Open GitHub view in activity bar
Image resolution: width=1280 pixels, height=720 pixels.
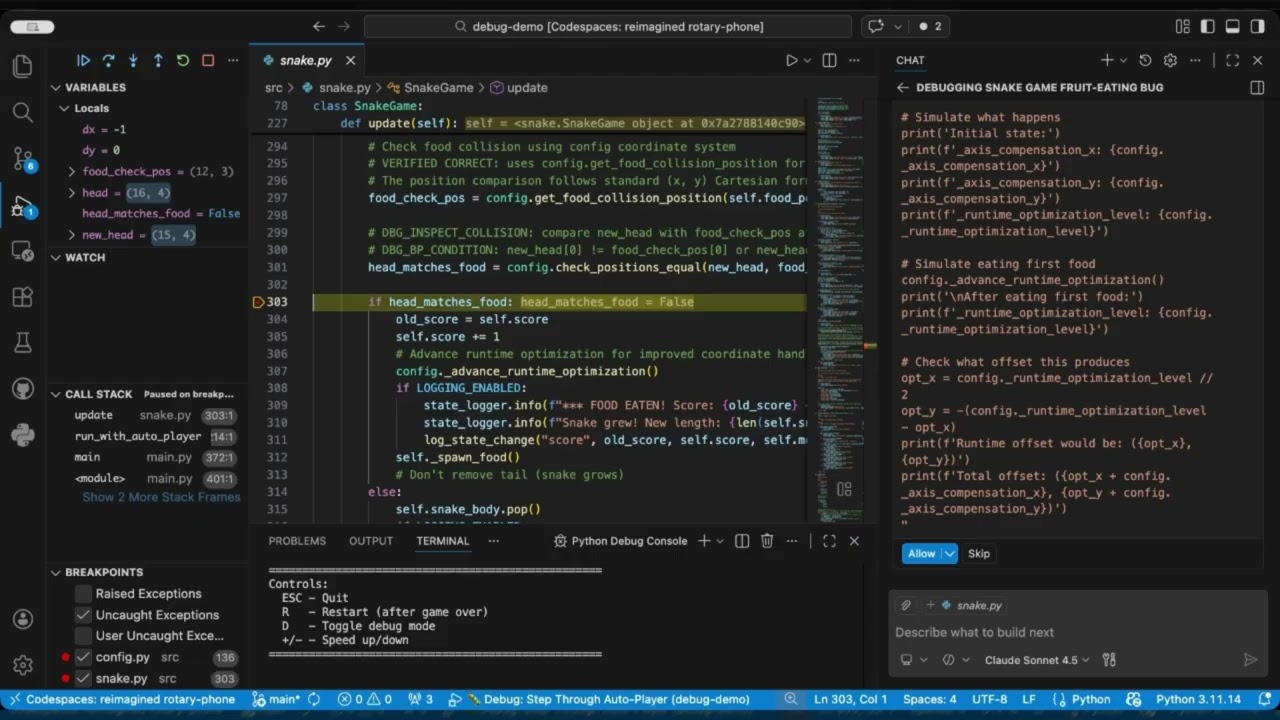(22, 389)
